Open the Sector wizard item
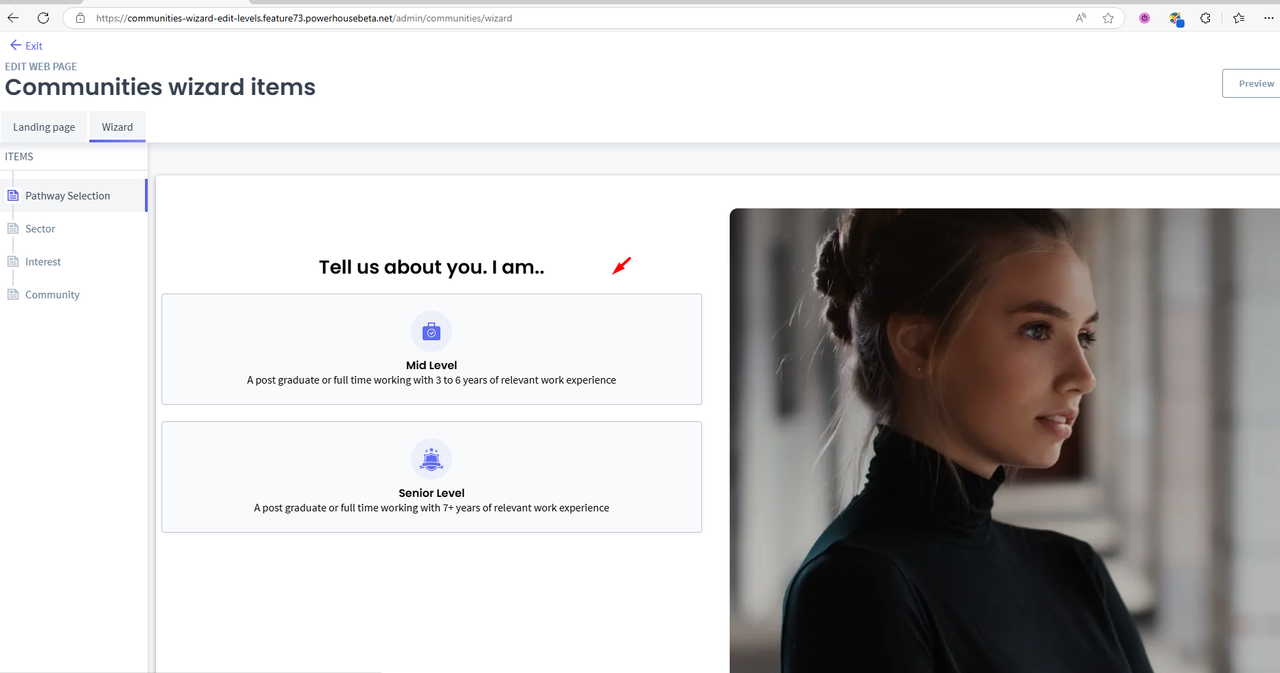 click(x=40, y=229)
